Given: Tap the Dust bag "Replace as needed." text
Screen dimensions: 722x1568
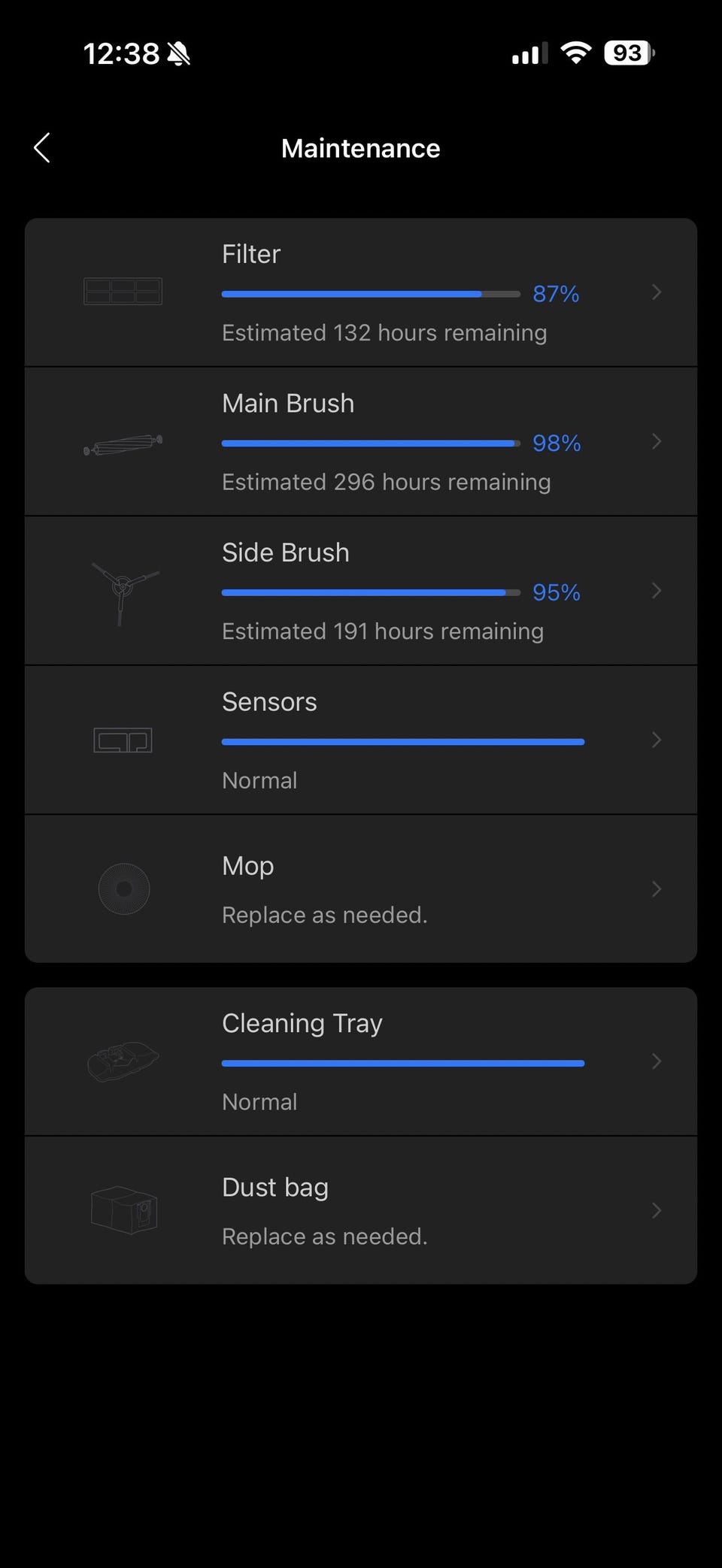Looking at the screenshot, I should coord(324,1237).
